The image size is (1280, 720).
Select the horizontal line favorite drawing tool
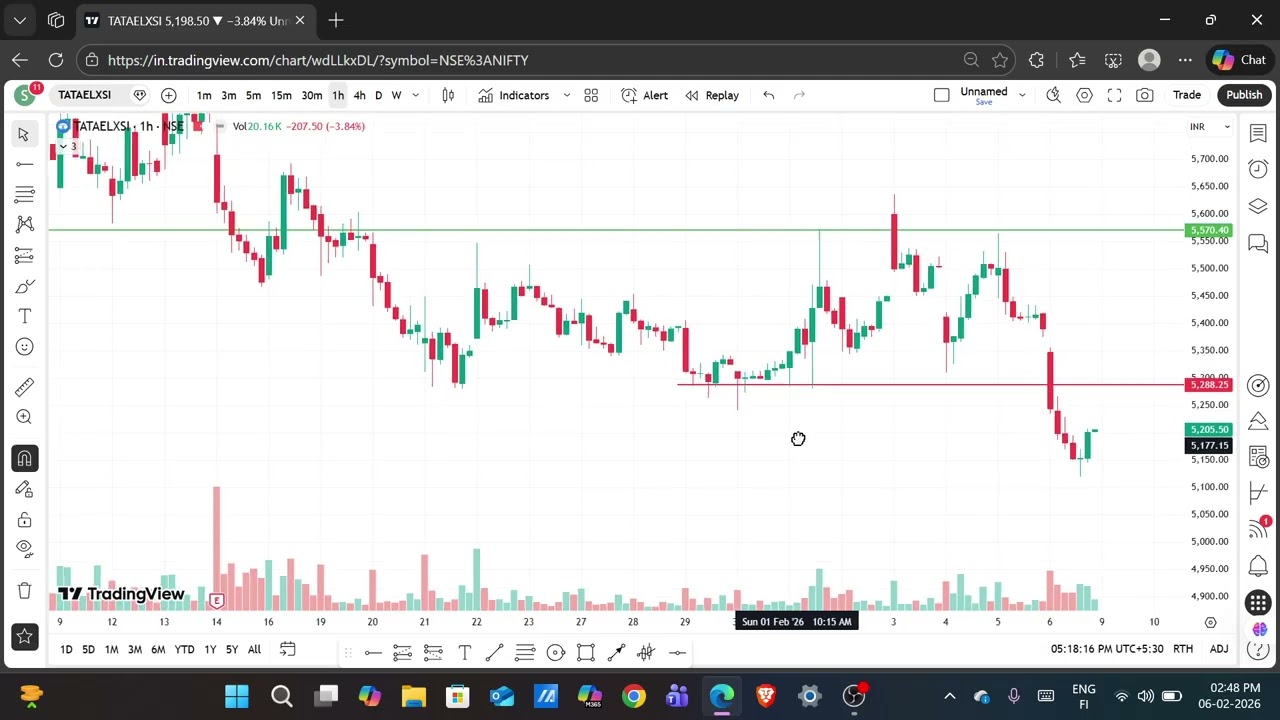(x=372, y=653)
